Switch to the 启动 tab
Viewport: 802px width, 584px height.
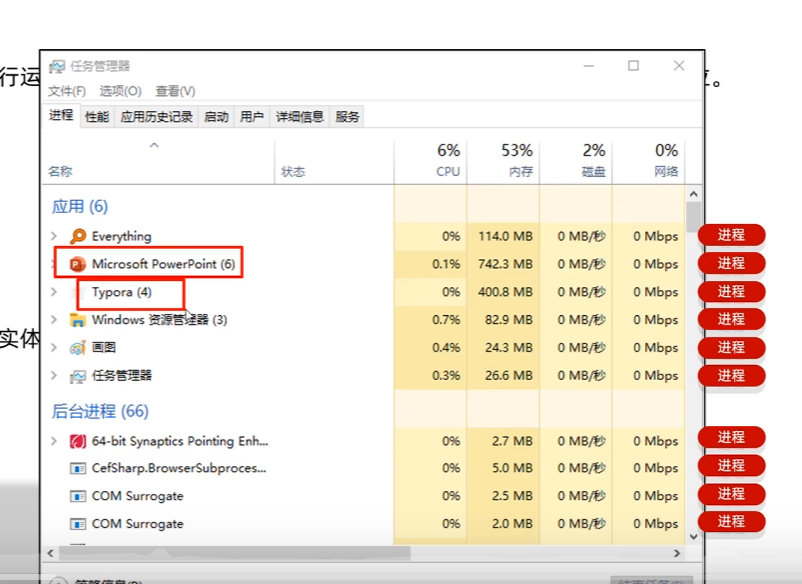(216, 117)
